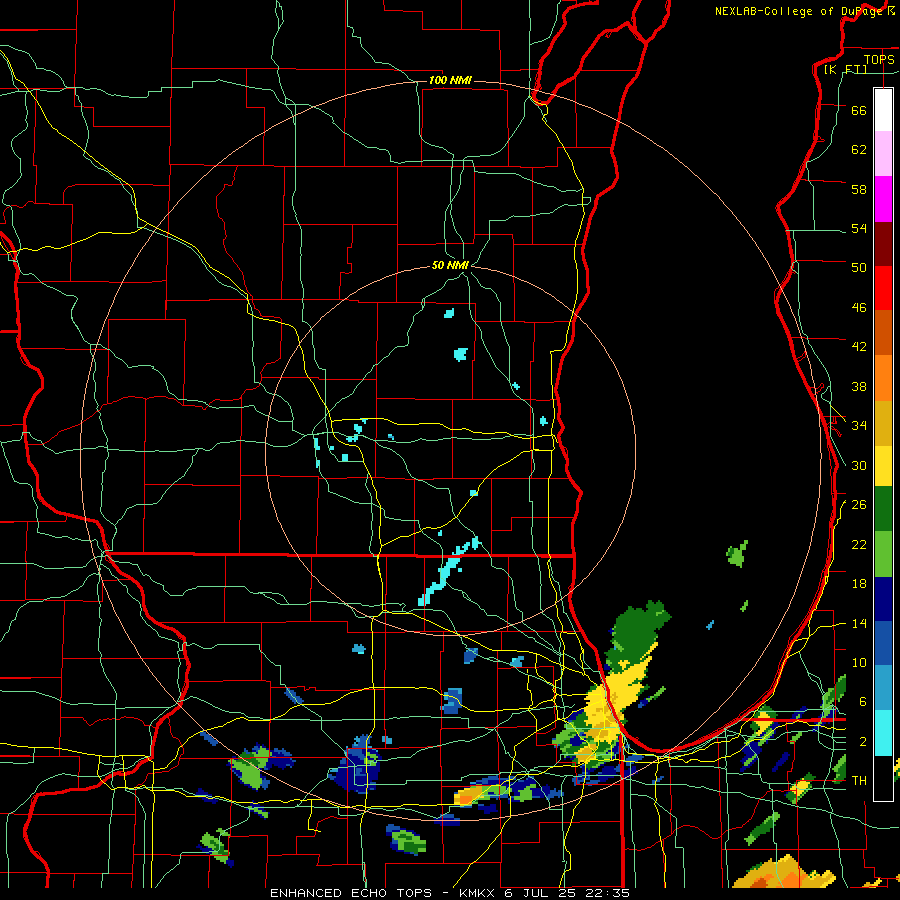Viewport: 900px width, 900px height.
Task: Click the '14' legend value
Action: click(x=859, y=623)
